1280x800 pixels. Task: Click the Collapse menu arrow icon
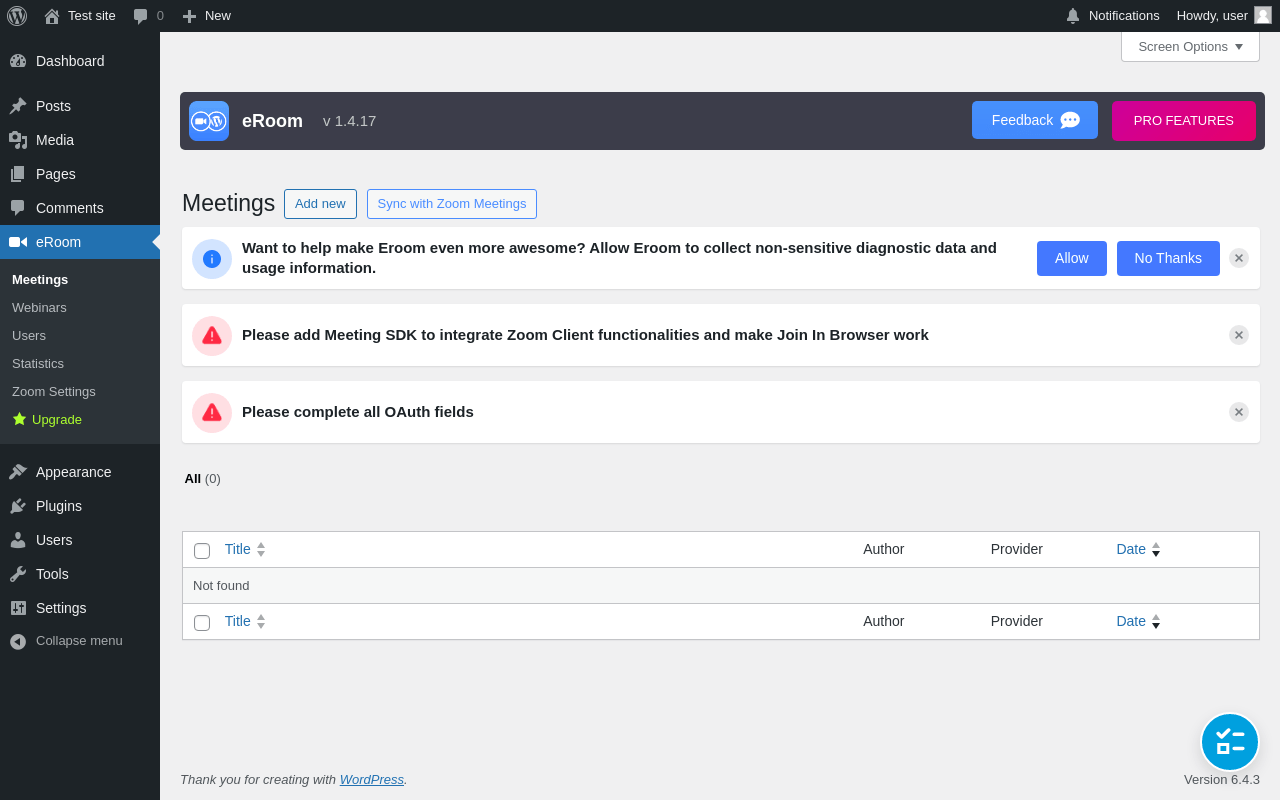18,641
